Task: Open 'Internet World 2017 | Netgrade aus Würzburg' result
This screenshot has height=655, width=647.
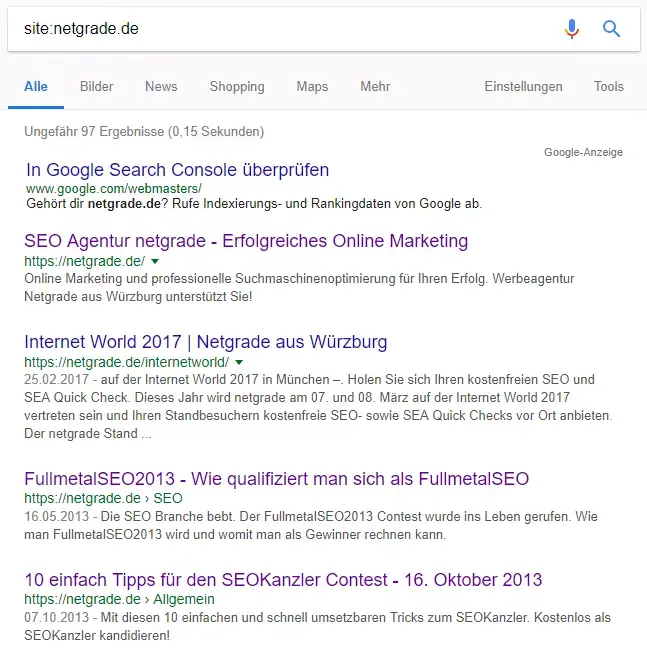Action: (x=205, y=342)
